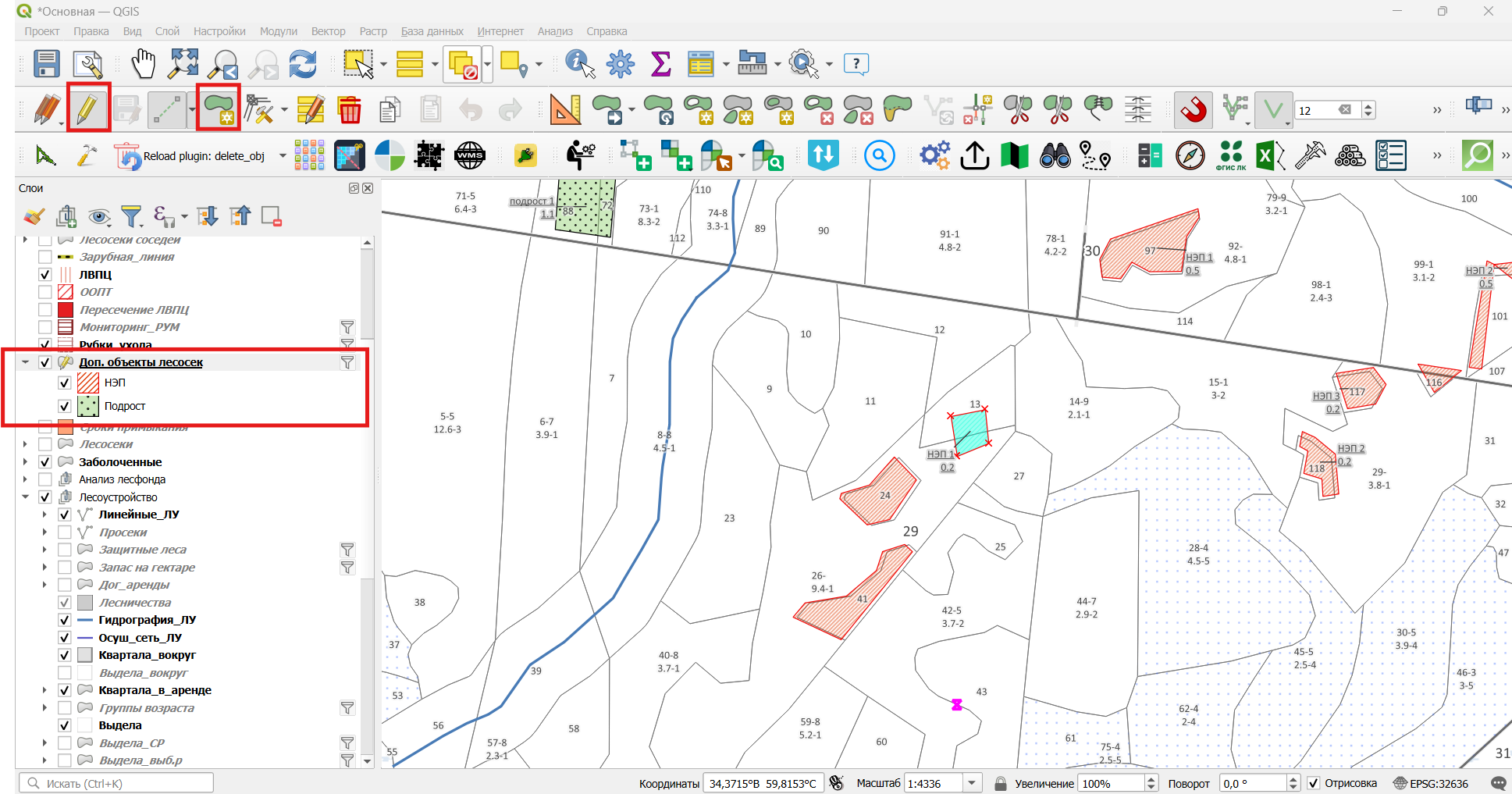Open the Identify Features tool
The image size is (1512, 794).
point(580,64)
